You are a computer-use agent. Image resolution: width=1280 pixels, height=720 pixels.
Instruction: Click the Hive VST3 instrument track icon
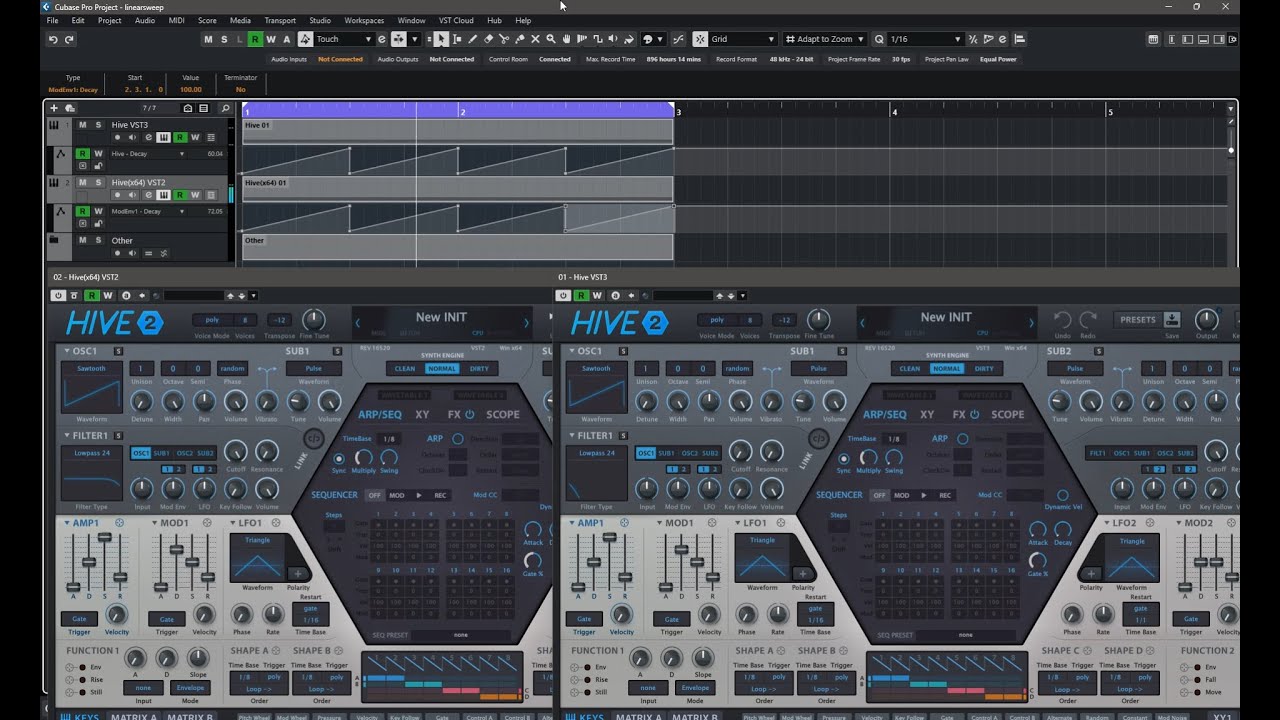tap(53, 125)
